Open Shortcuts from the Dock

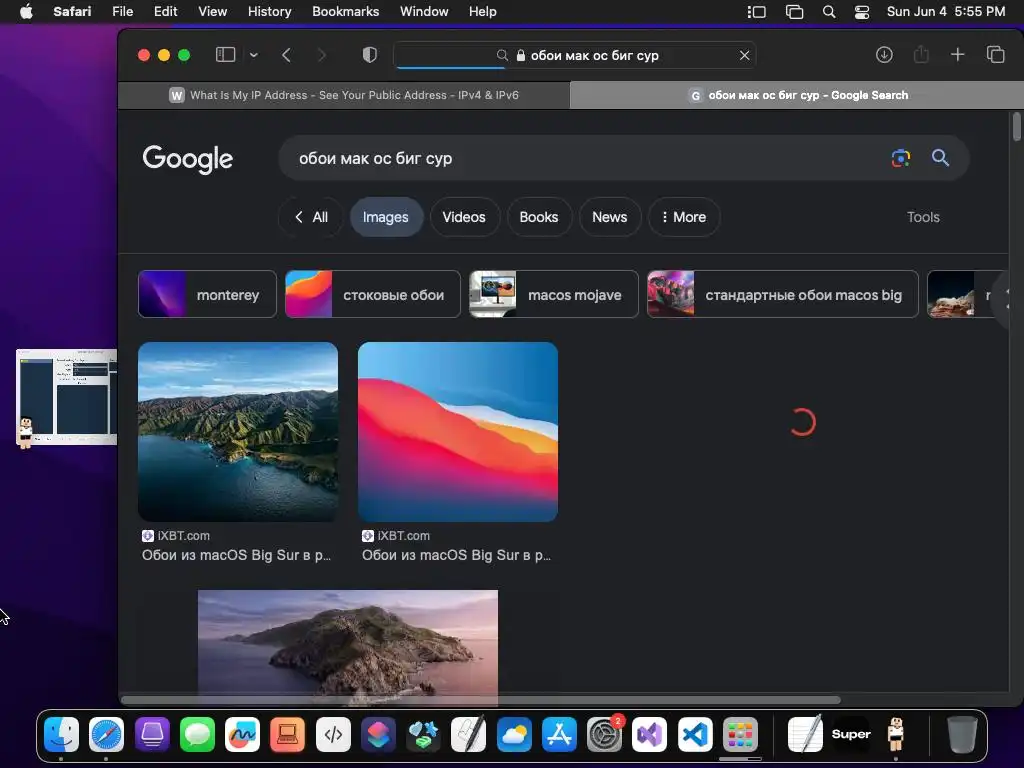(378, 735)
